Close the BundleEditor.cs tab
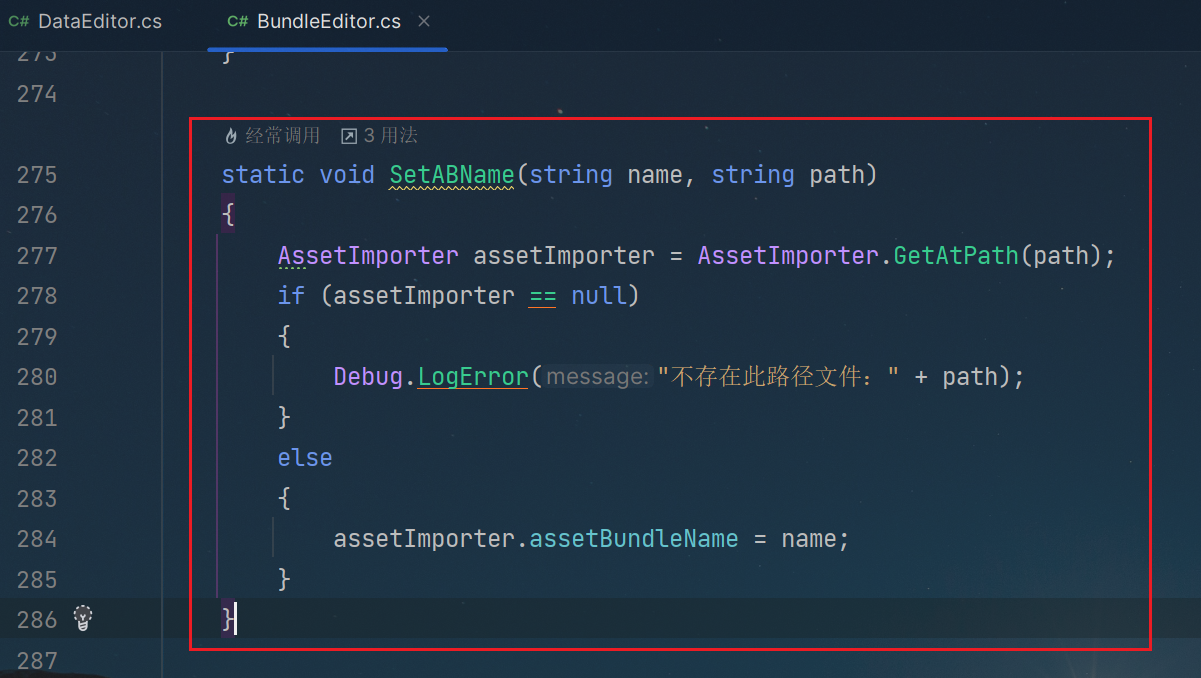The width and height of the screenshot is (1201, 678). coord(424,21)
